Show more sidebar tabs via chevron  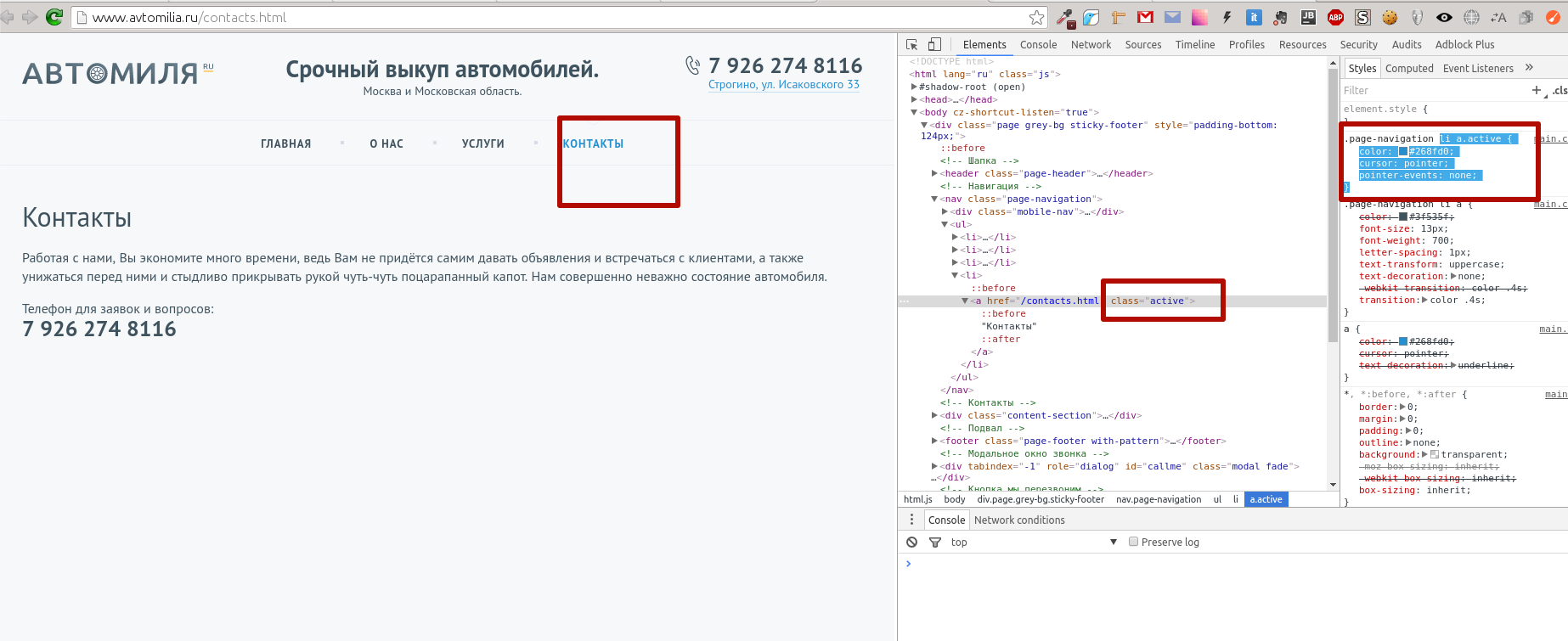point(1530,68)
